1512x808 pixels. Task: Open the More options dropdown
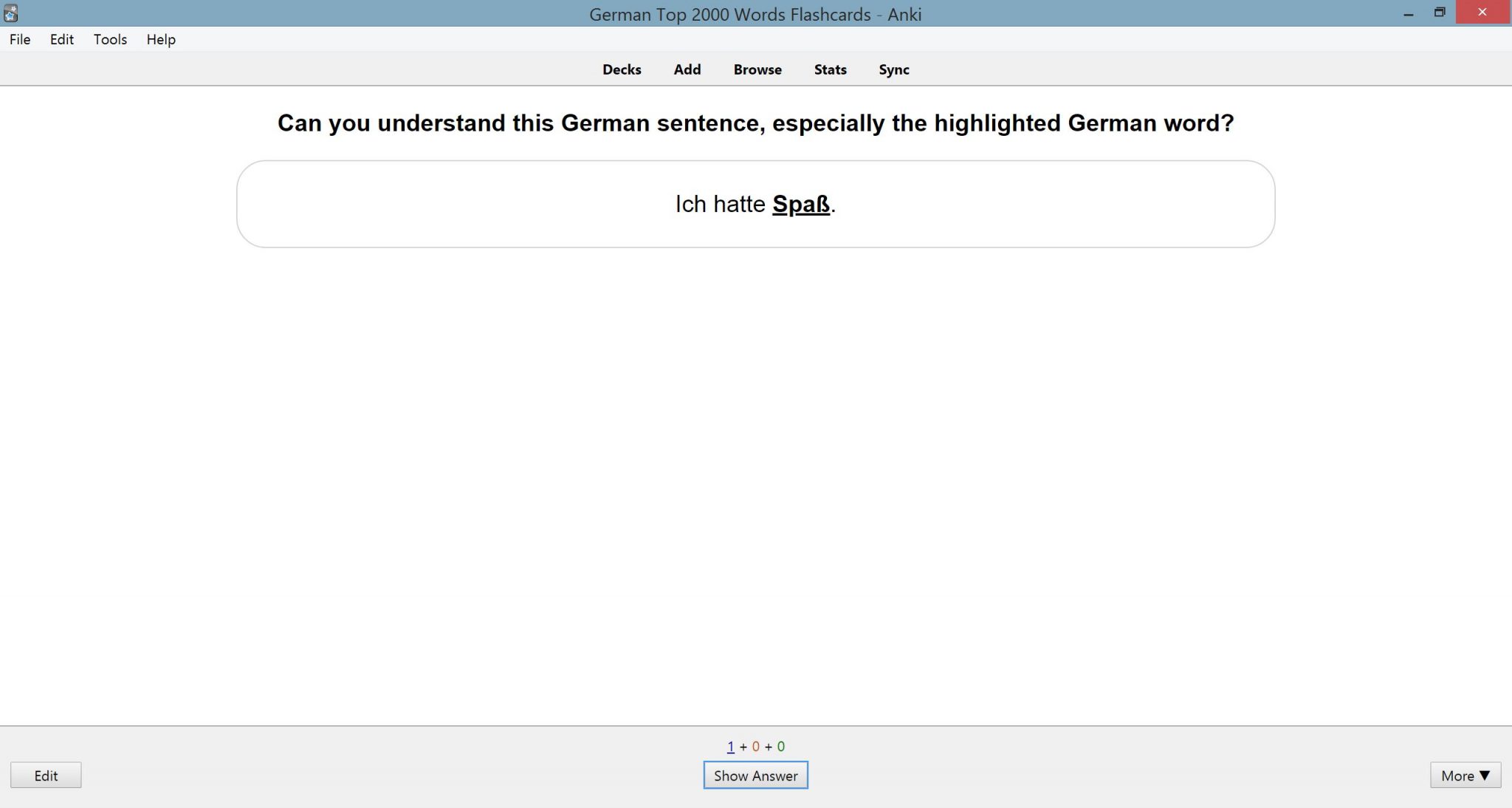[x=1465, y=776]
